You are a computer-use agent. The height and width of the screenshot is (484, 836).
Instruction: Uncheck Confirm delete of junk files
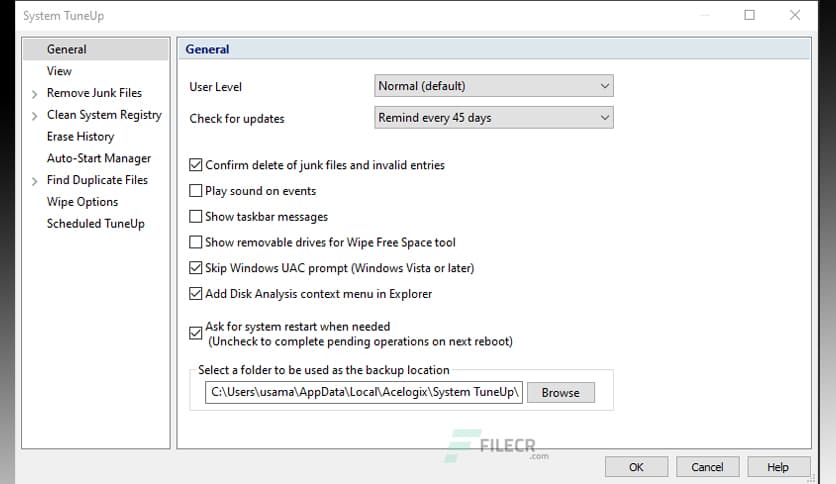[196, 165]
